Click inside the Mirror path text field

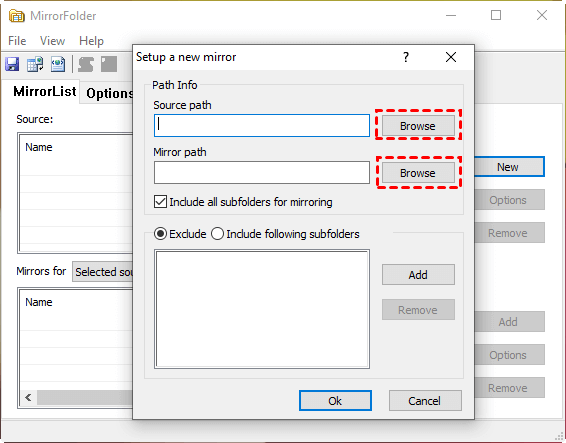click(x=262, y=173)
